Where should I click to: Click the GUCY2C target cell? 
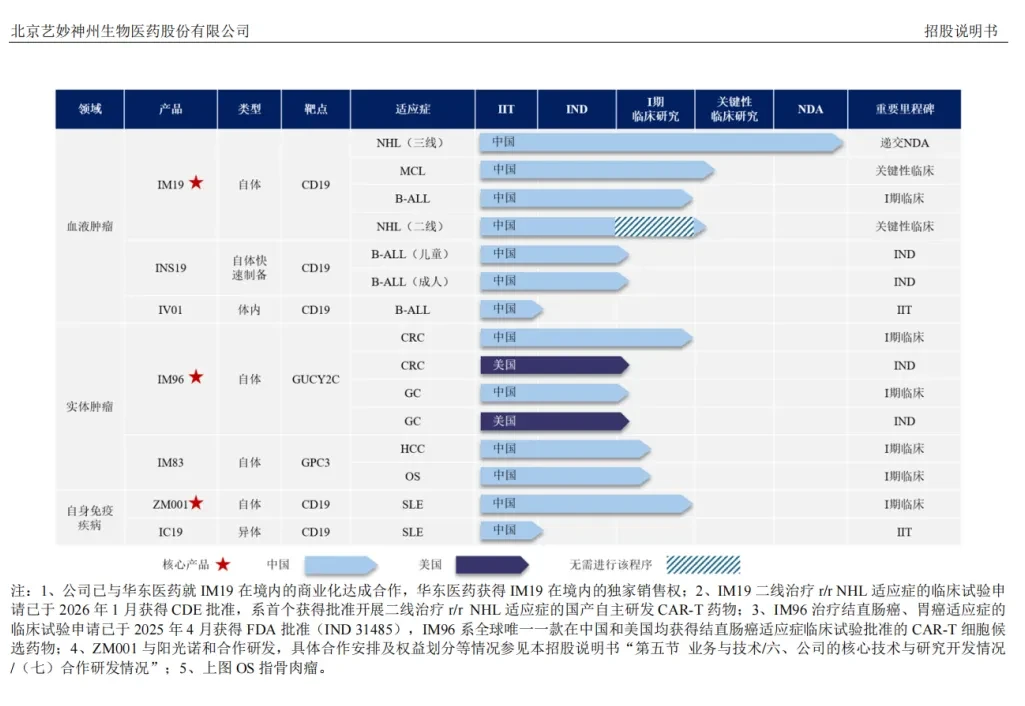[x=316, y=379]
